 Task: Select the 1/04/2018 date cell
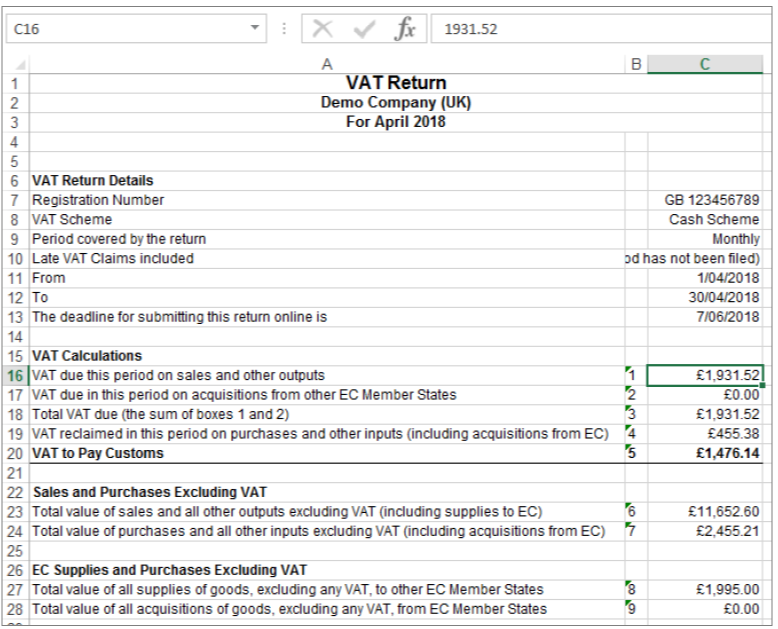pos(705,278)
